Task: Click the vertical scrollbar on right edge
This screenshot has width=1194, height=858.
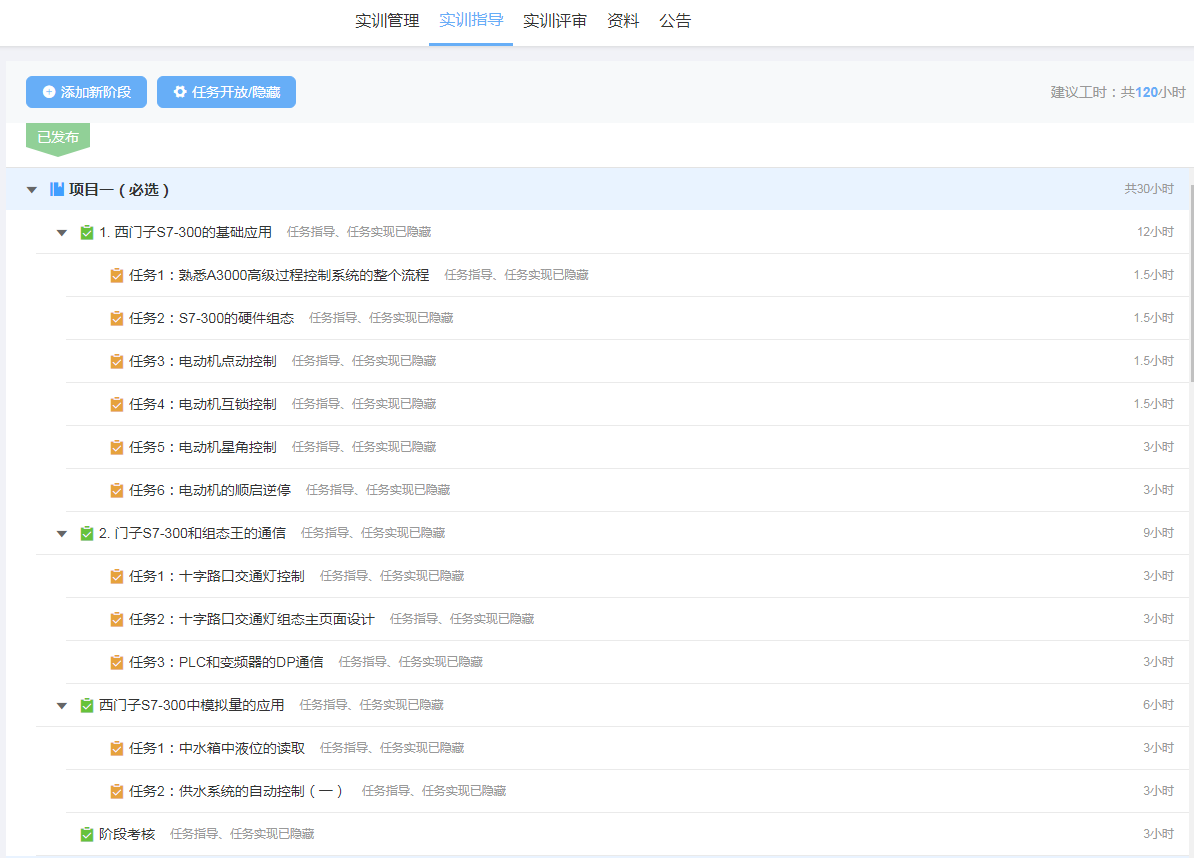Action: (1190, 282)
